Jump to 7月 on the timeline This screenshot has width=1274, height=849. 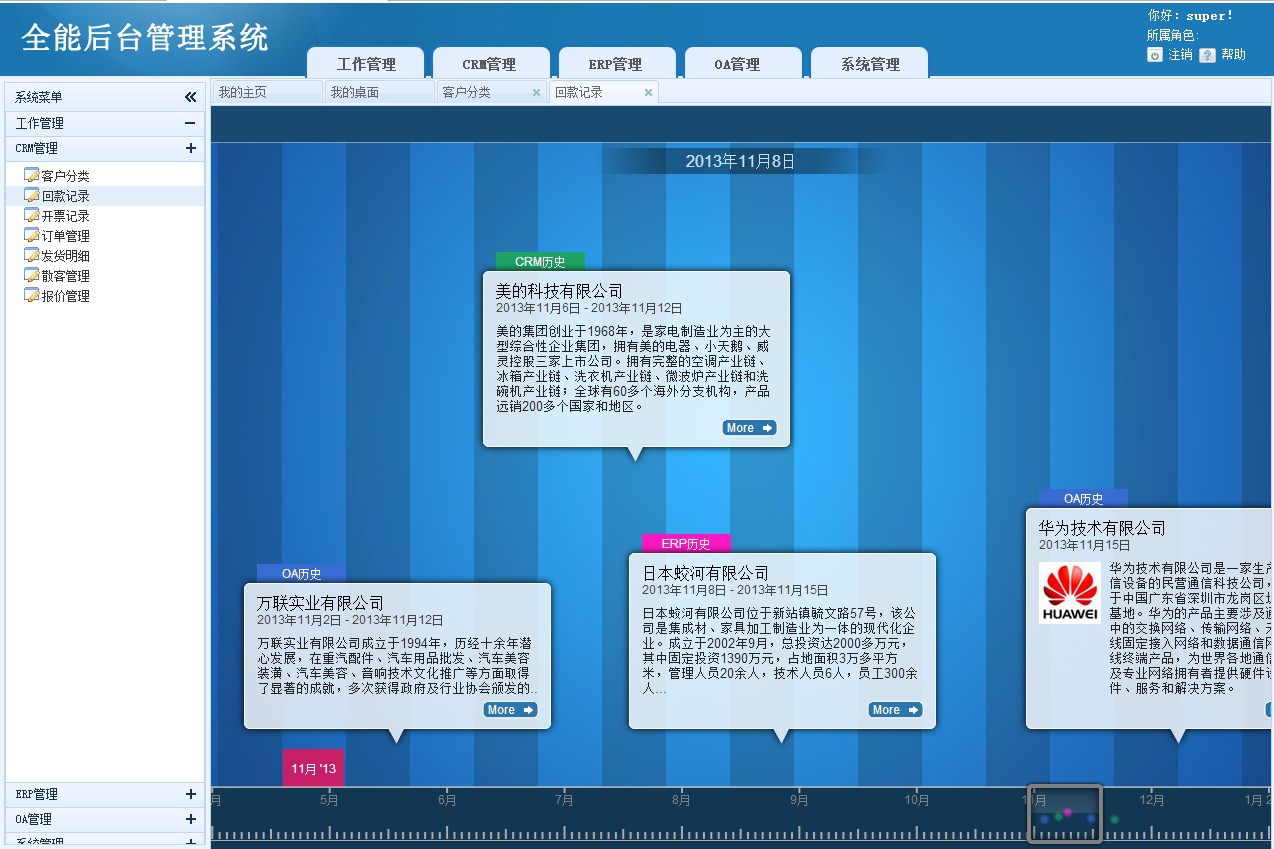tap(564, 800)
